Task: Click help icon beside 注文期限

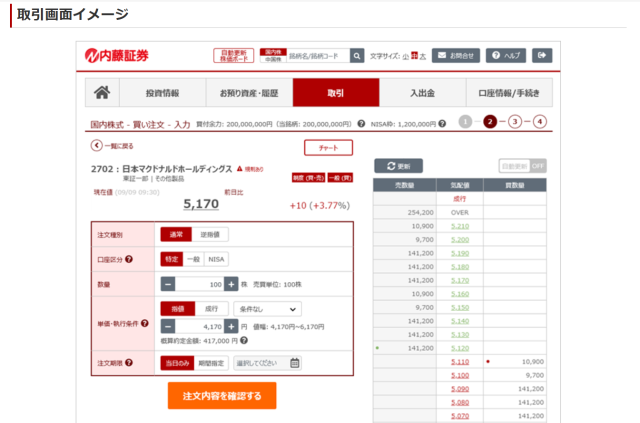Action: [x=129, y=363]
